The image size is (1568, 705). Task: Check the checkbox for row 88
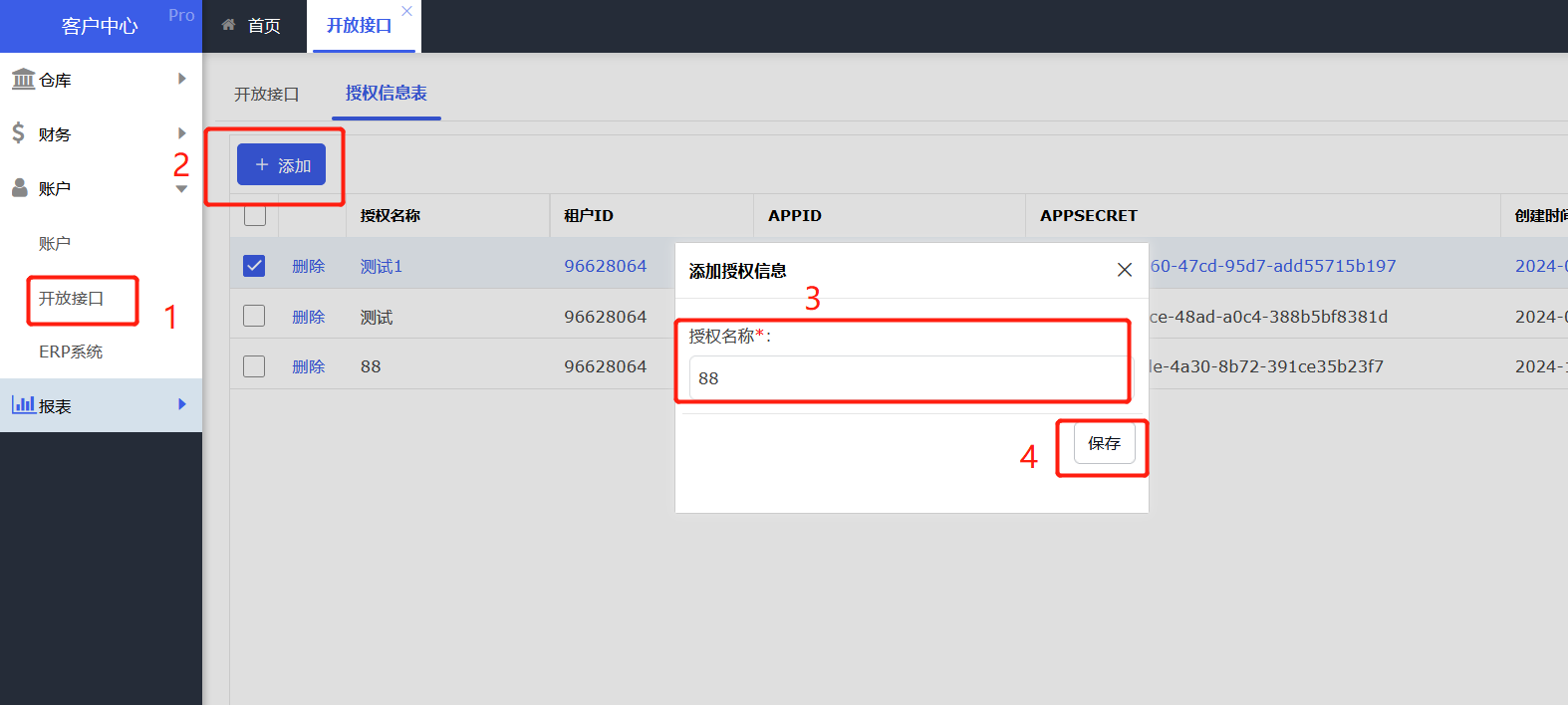point(254,366)
